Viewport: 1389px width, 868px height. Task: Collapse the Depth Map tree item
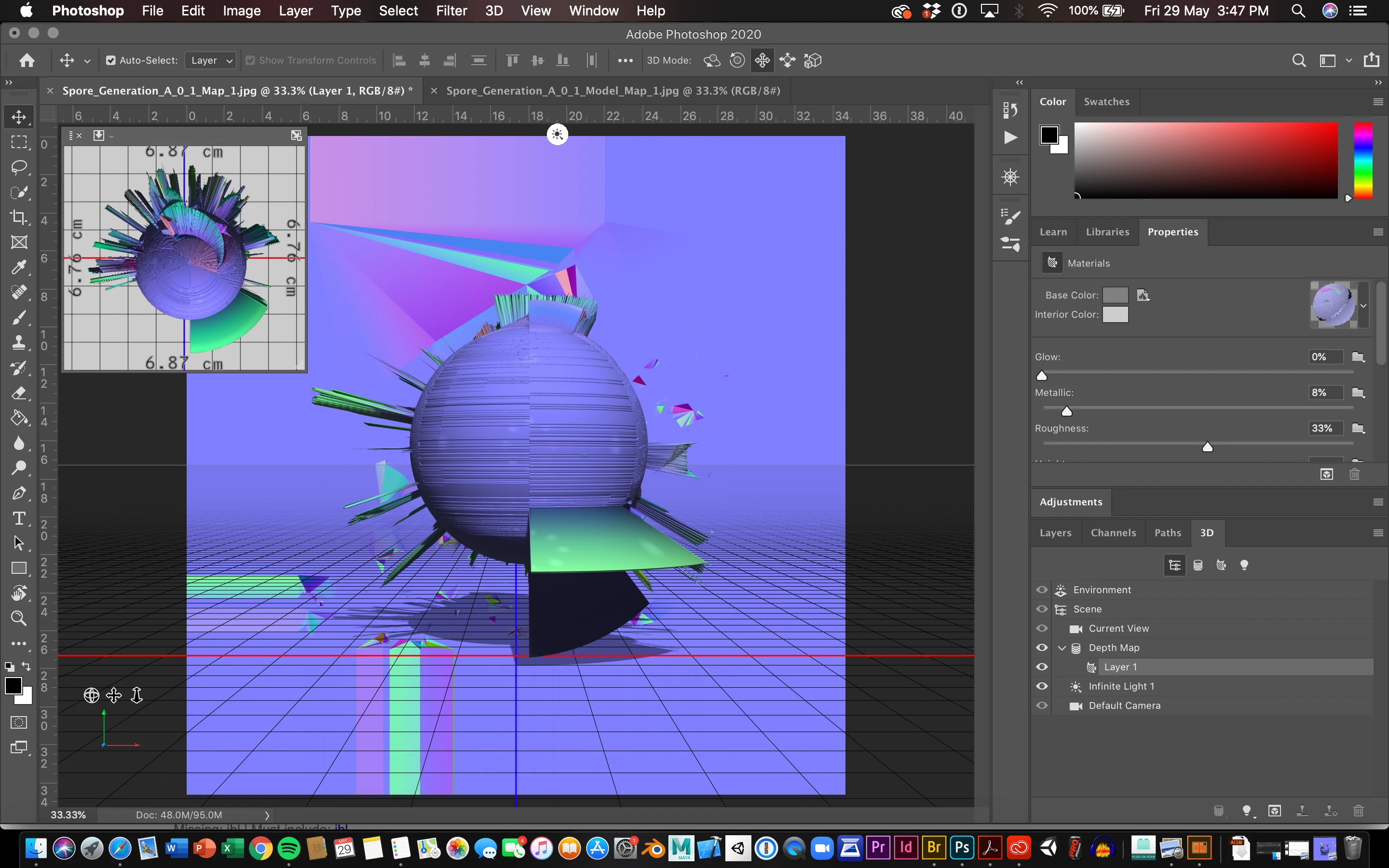(1062, 648)
